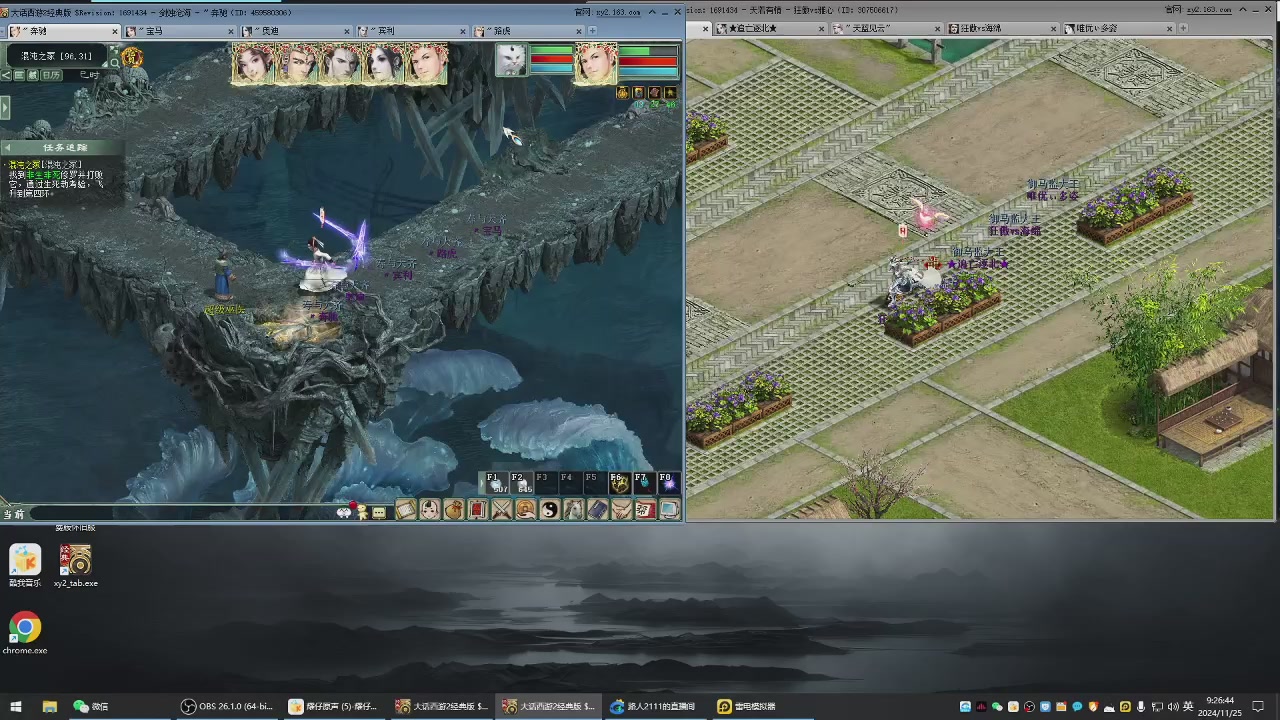
Task: Close the 宝马 tab
Action: 231,31
